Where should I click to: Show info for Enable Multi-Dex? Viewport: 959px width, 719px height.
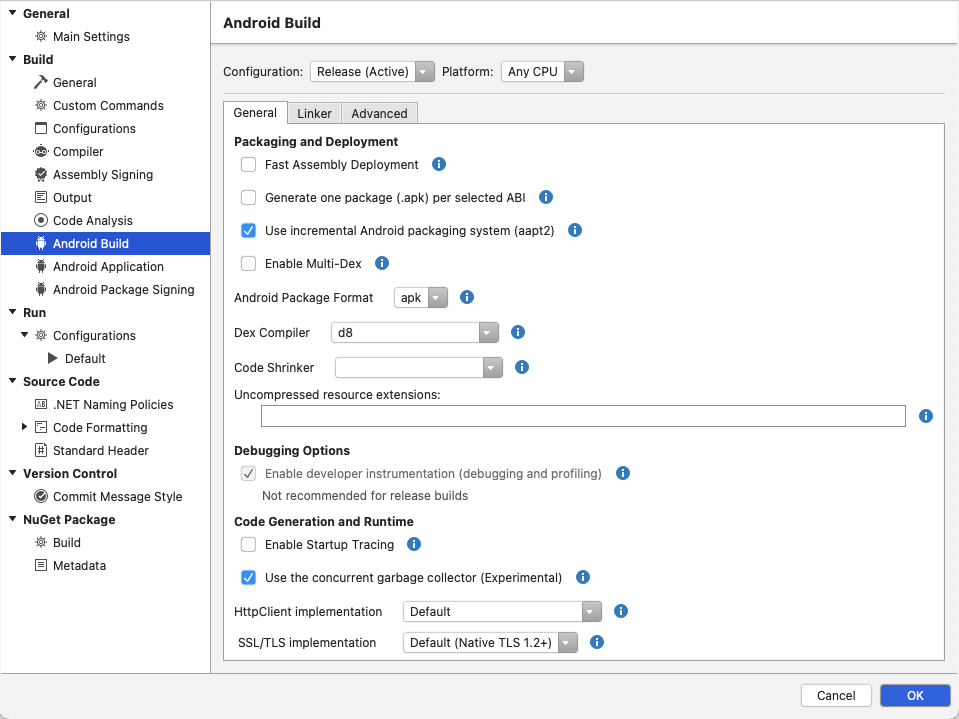(382, 263)
